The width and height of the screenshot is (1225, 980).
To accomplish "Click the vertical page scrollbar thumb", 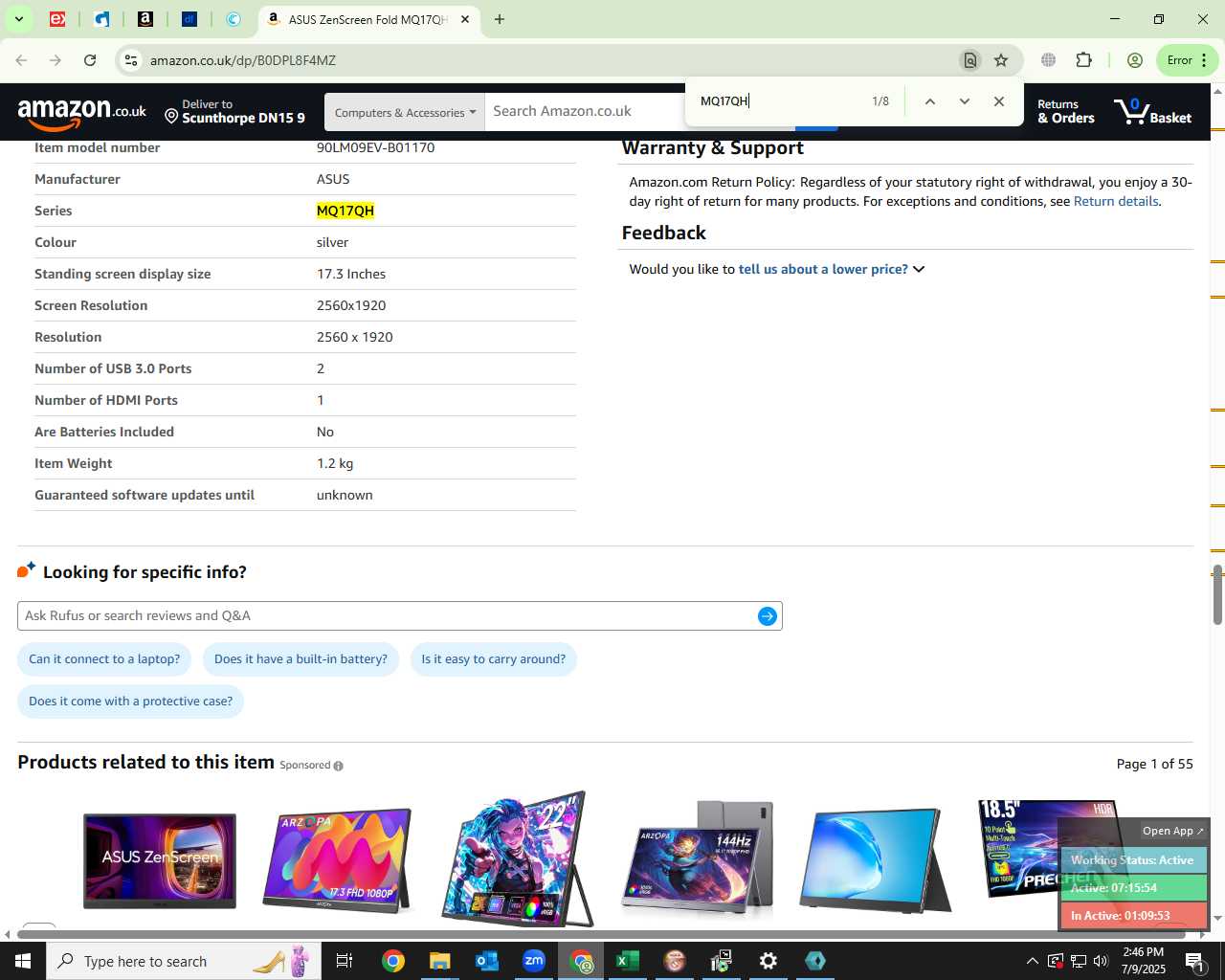I will pyautogui.click(x=1217, y=595).
